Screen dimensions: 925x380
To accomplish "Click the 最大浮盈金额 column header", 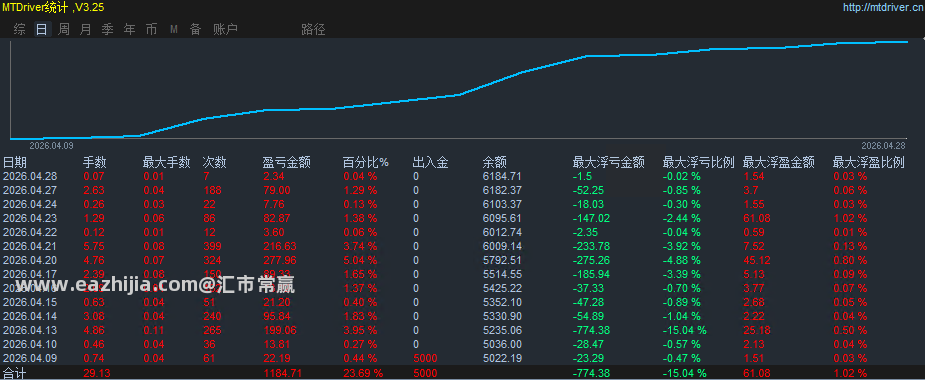I will (779, 162).
